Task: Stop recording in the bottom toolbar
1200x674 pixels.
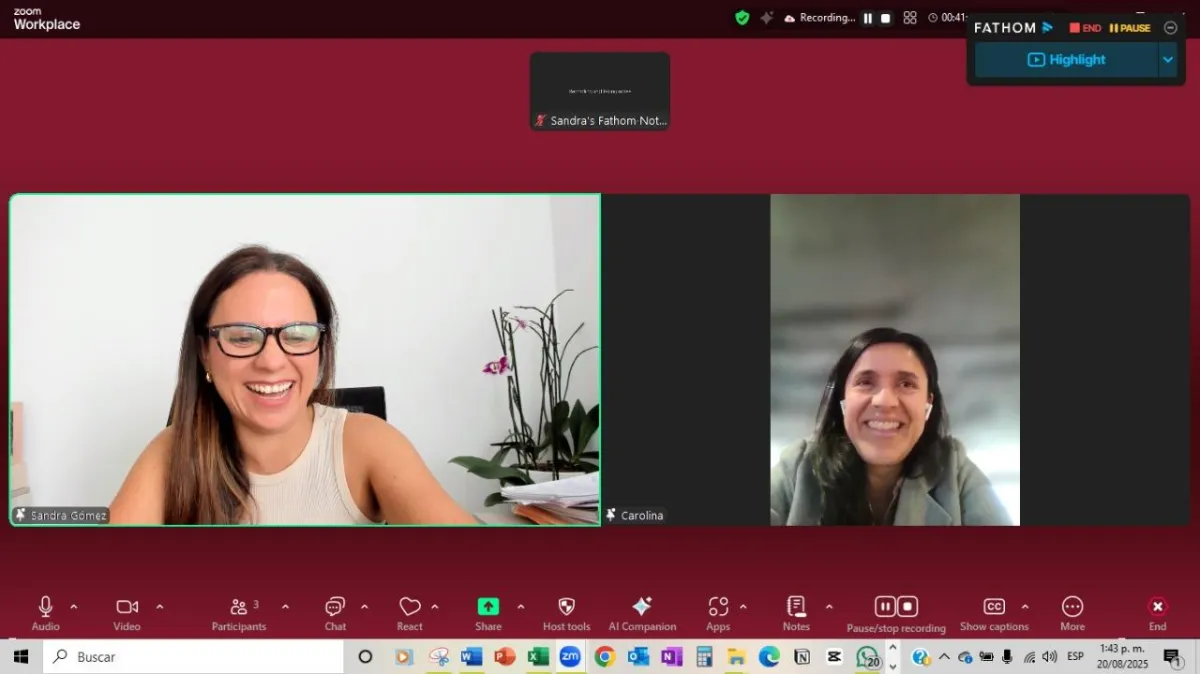Action: (907, 607)
